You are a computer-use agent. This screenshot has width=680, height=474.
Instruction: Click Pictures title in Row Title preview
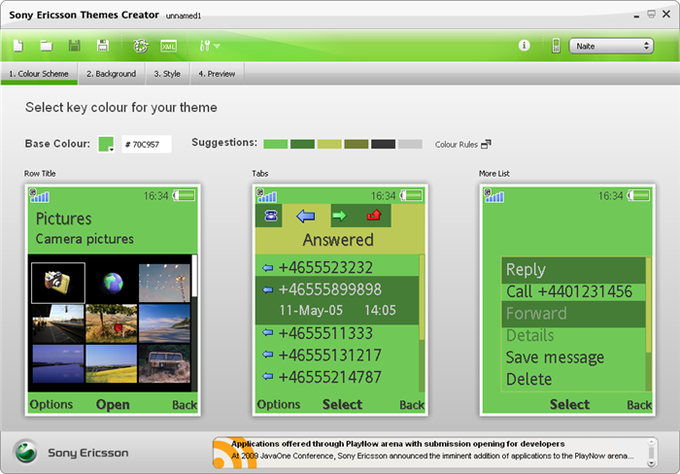pos(63,219)
